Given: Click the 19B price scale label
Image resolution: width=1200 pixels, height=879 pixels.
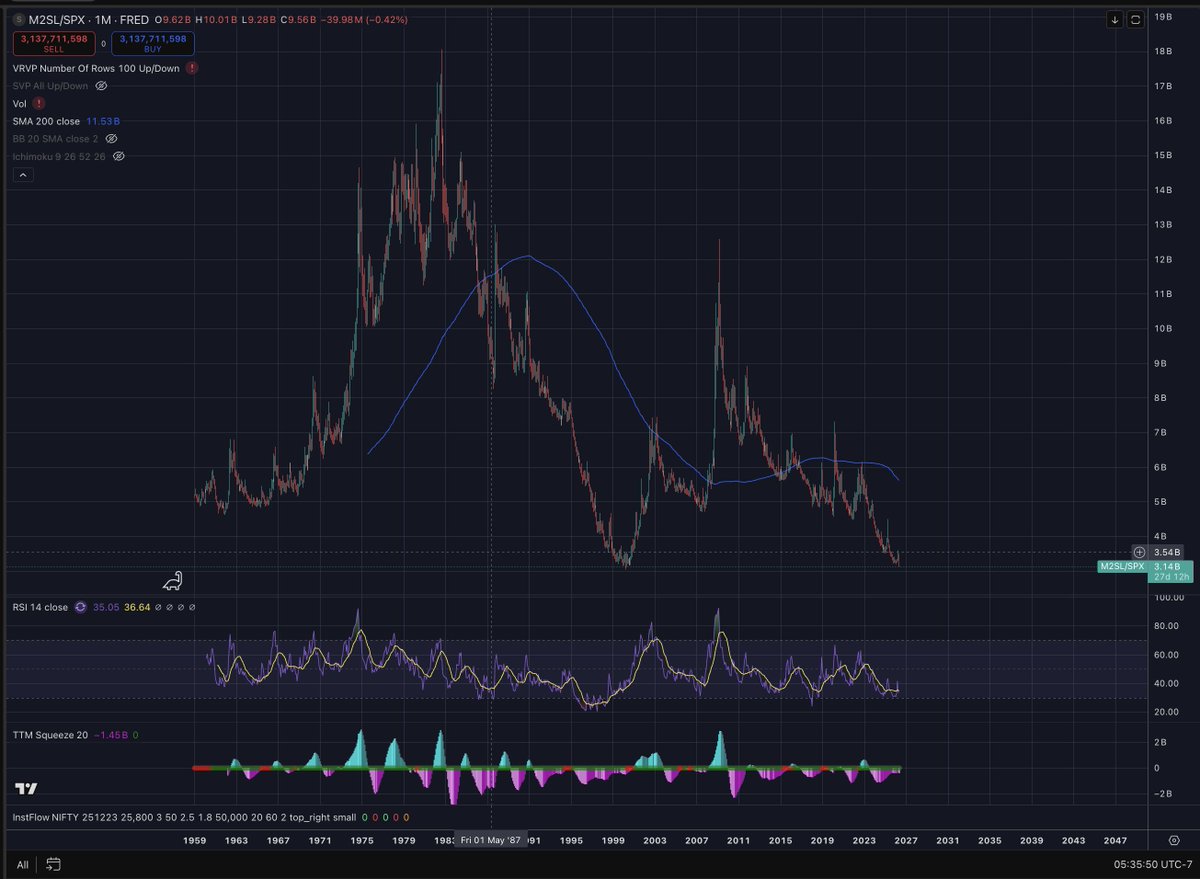Looking at the screenshot, I should point(1162,17).
